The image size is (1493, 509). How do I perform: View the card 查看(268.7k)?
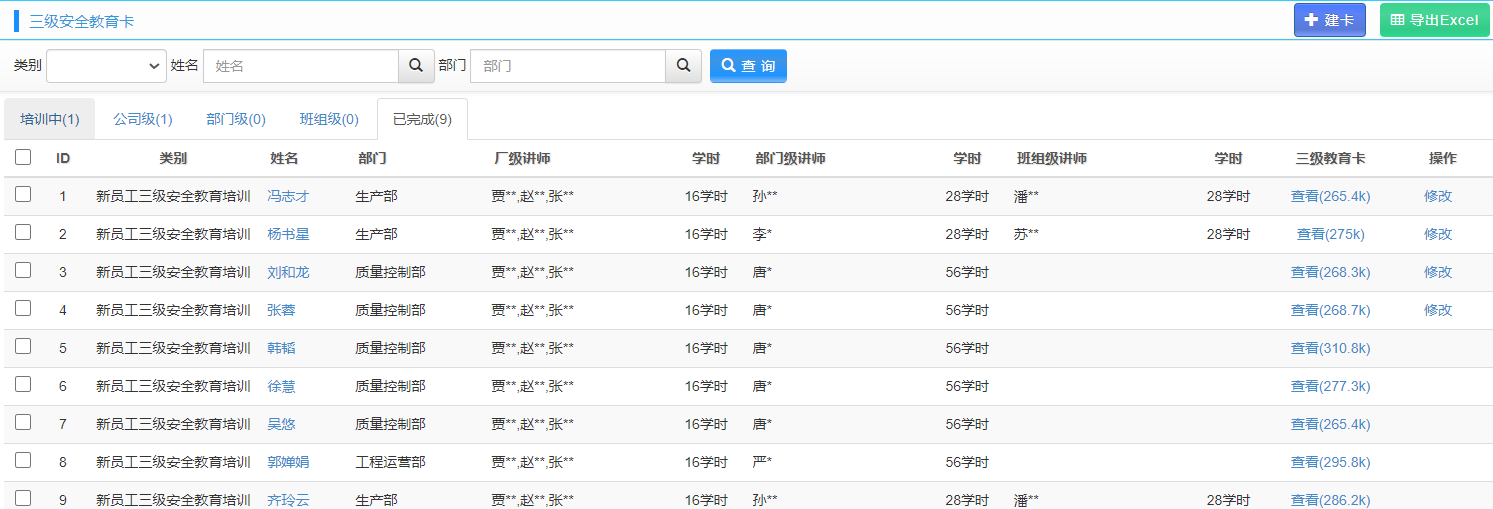(x=1330, y=310)
